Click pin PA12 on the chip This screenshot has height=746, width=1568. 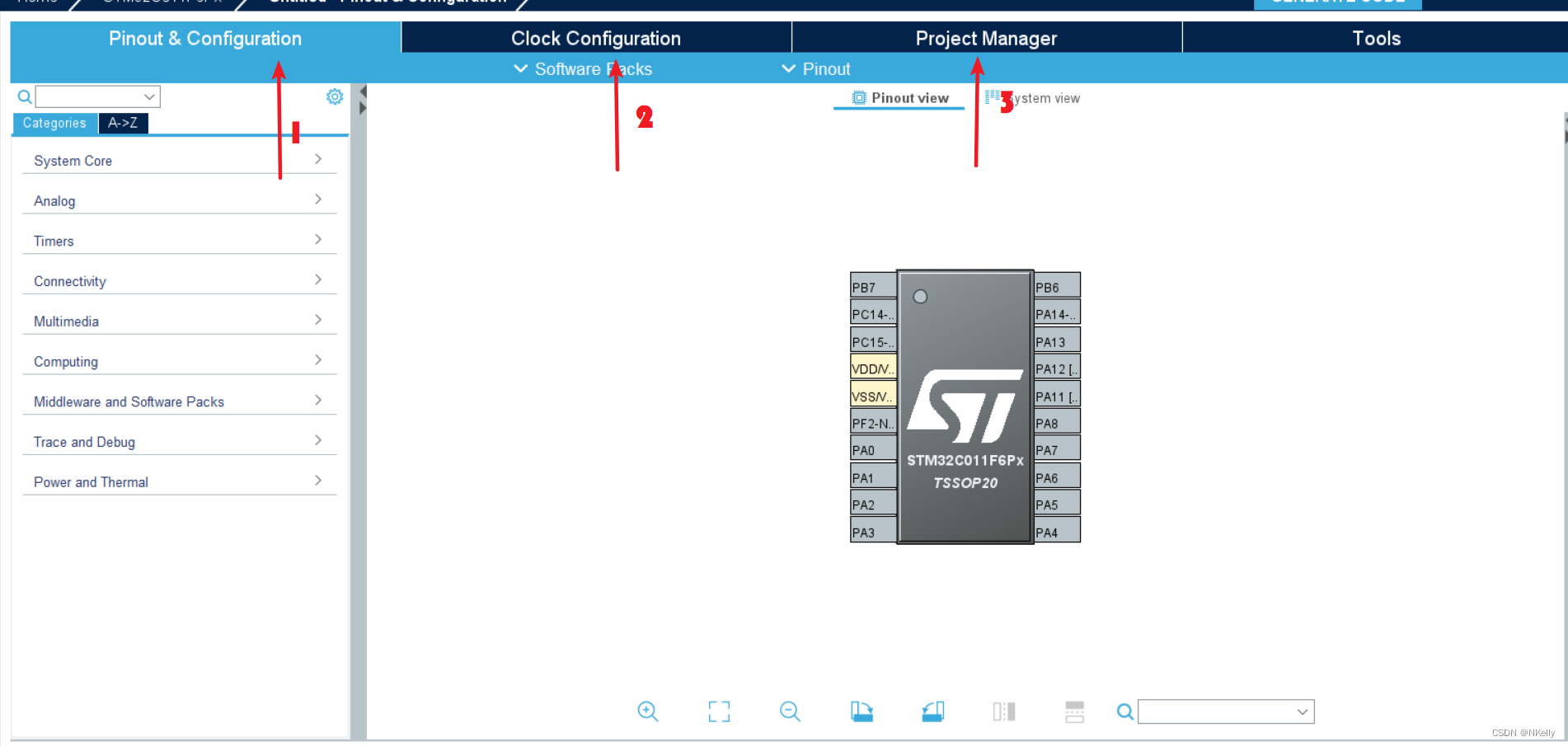click(1057, 368)
